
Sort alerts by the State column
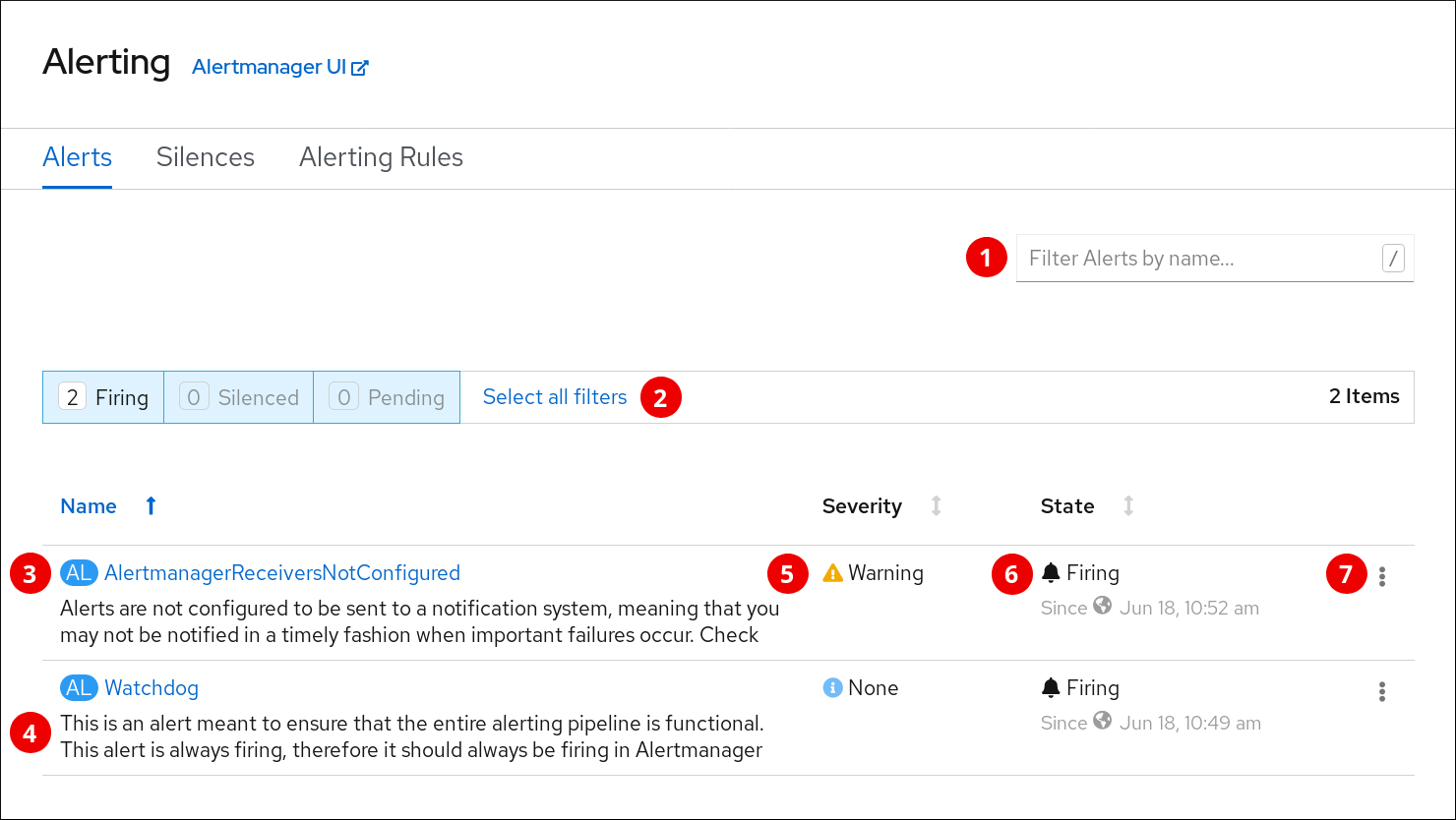(x=1067, y=506)
